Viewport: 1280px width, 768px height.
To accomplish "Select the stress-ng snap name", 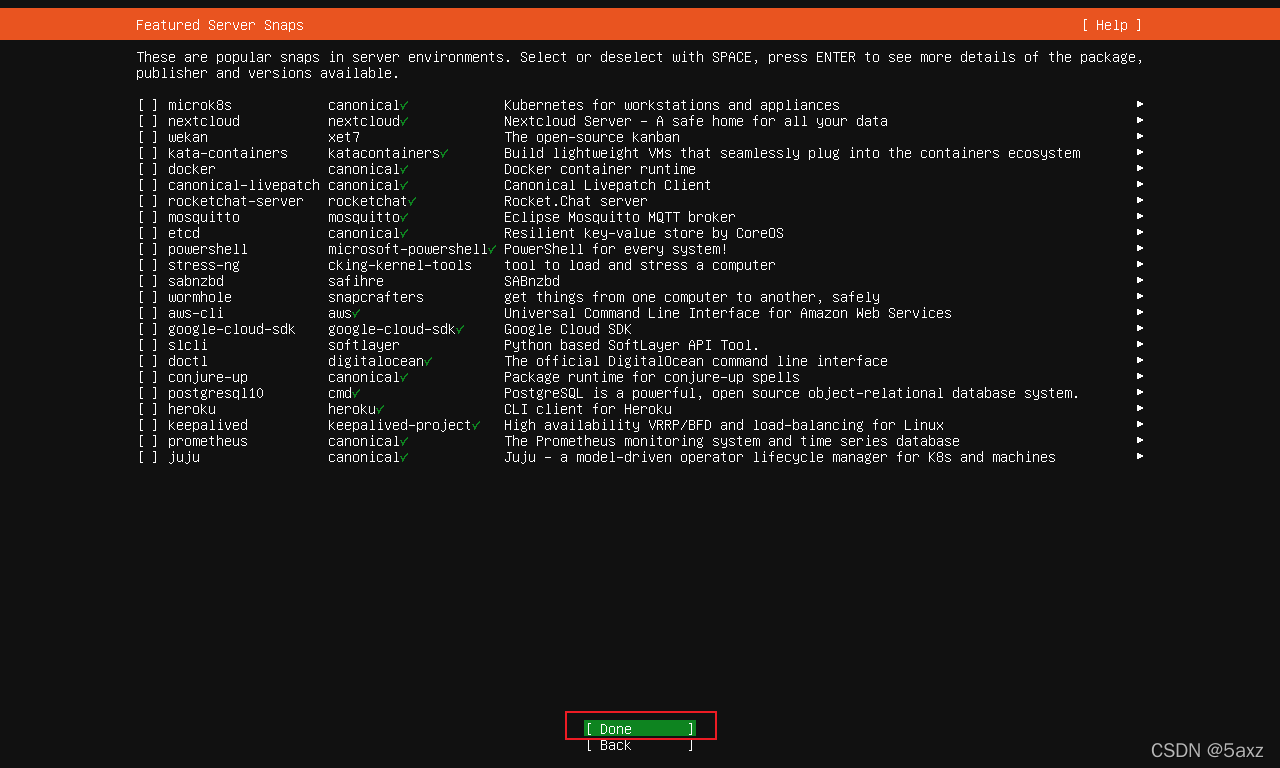I will click(204, 265).
